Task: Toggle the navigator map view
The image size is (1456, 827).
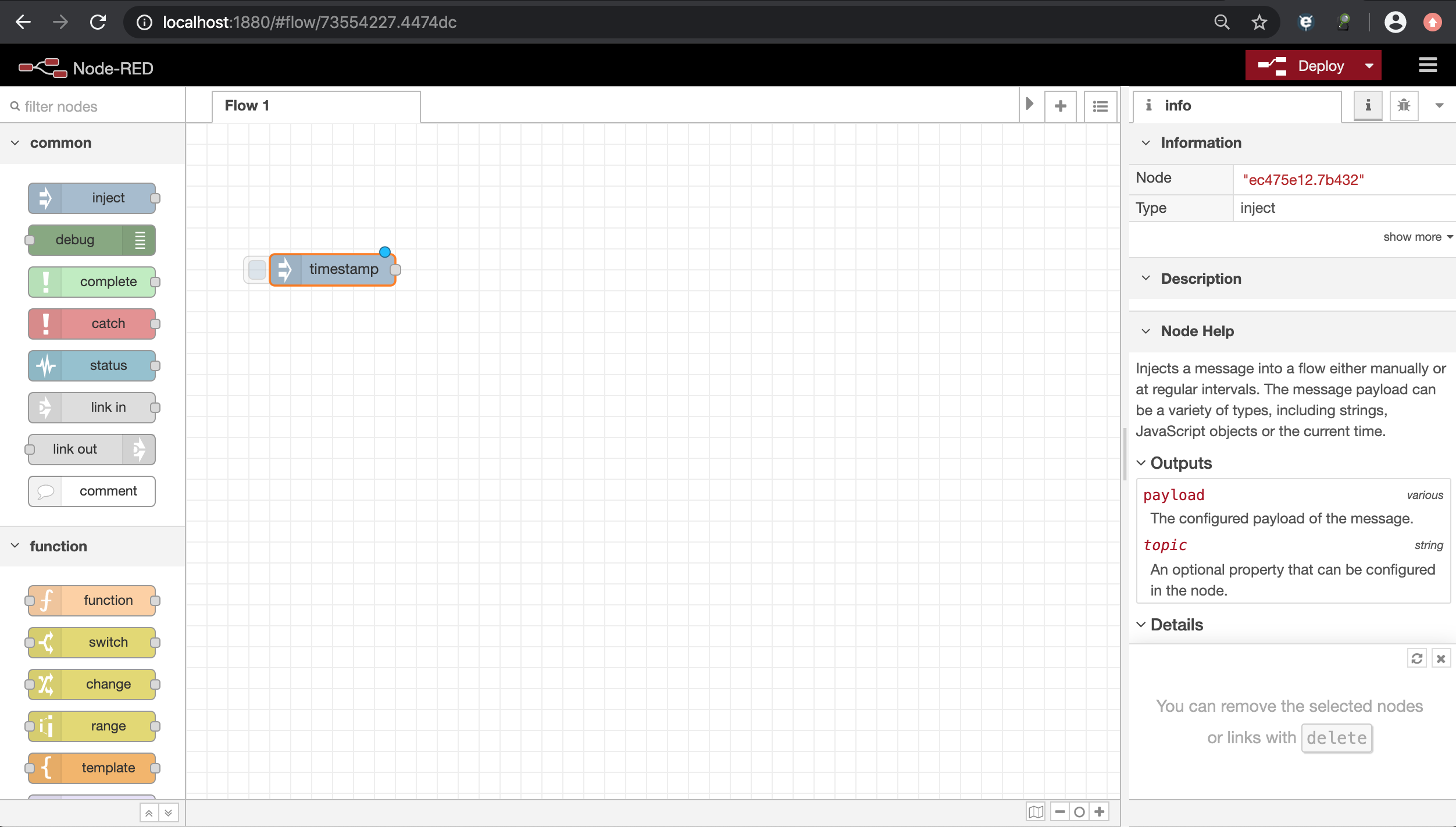Action: [1035, 811]
